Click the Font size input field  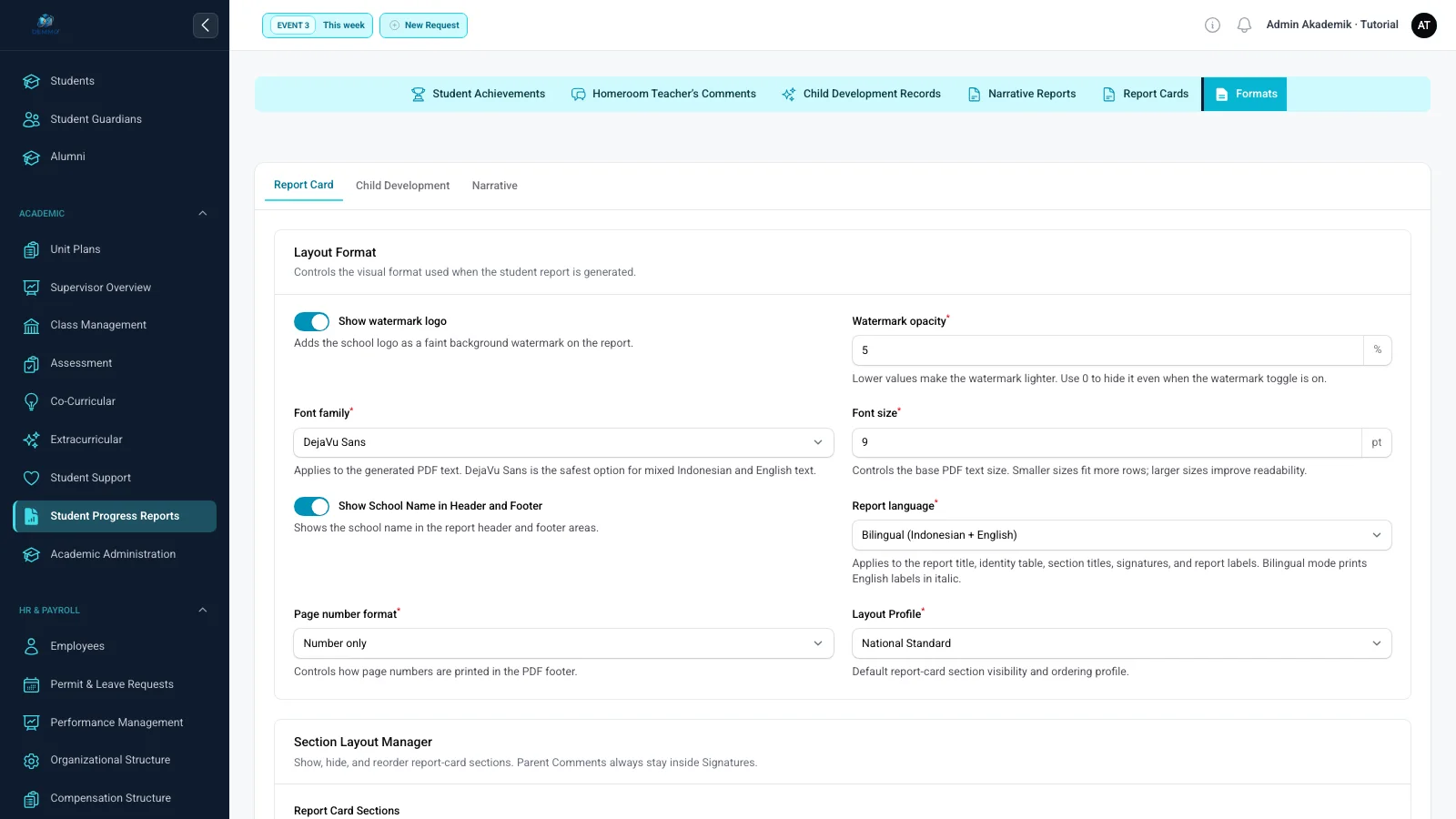click(1107, 442)
